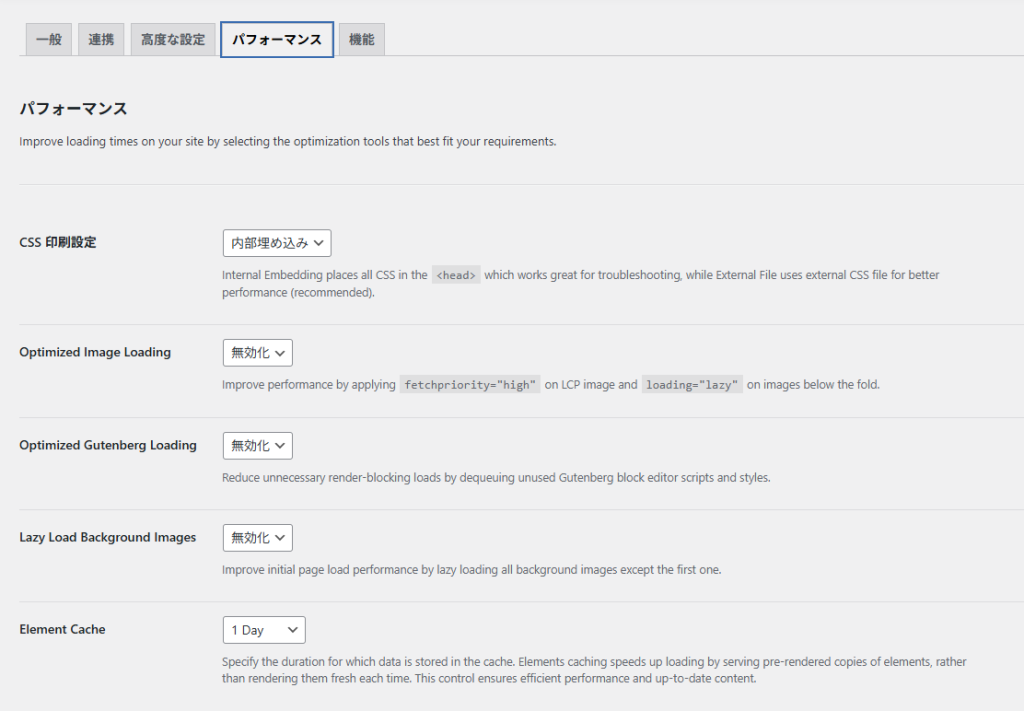The image size is (1024, 711).
Task: Click the fetchpriority="high" code snippet
Action: [x=470, y=385]
